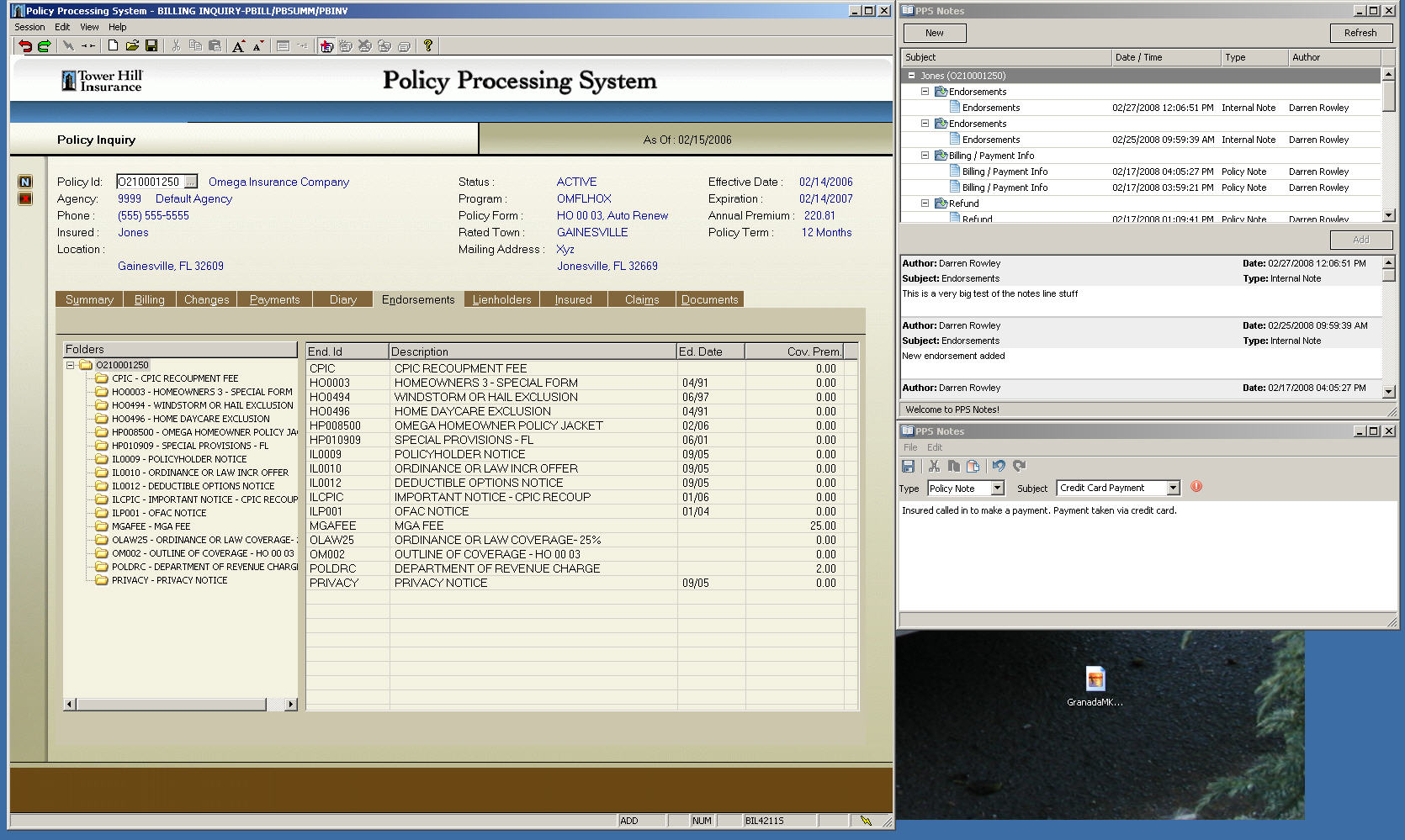This screenshot has height=840, width=1405.
Task: Click the Folders tree horizontal scrollbar right arrow
Action: [291, 705]
